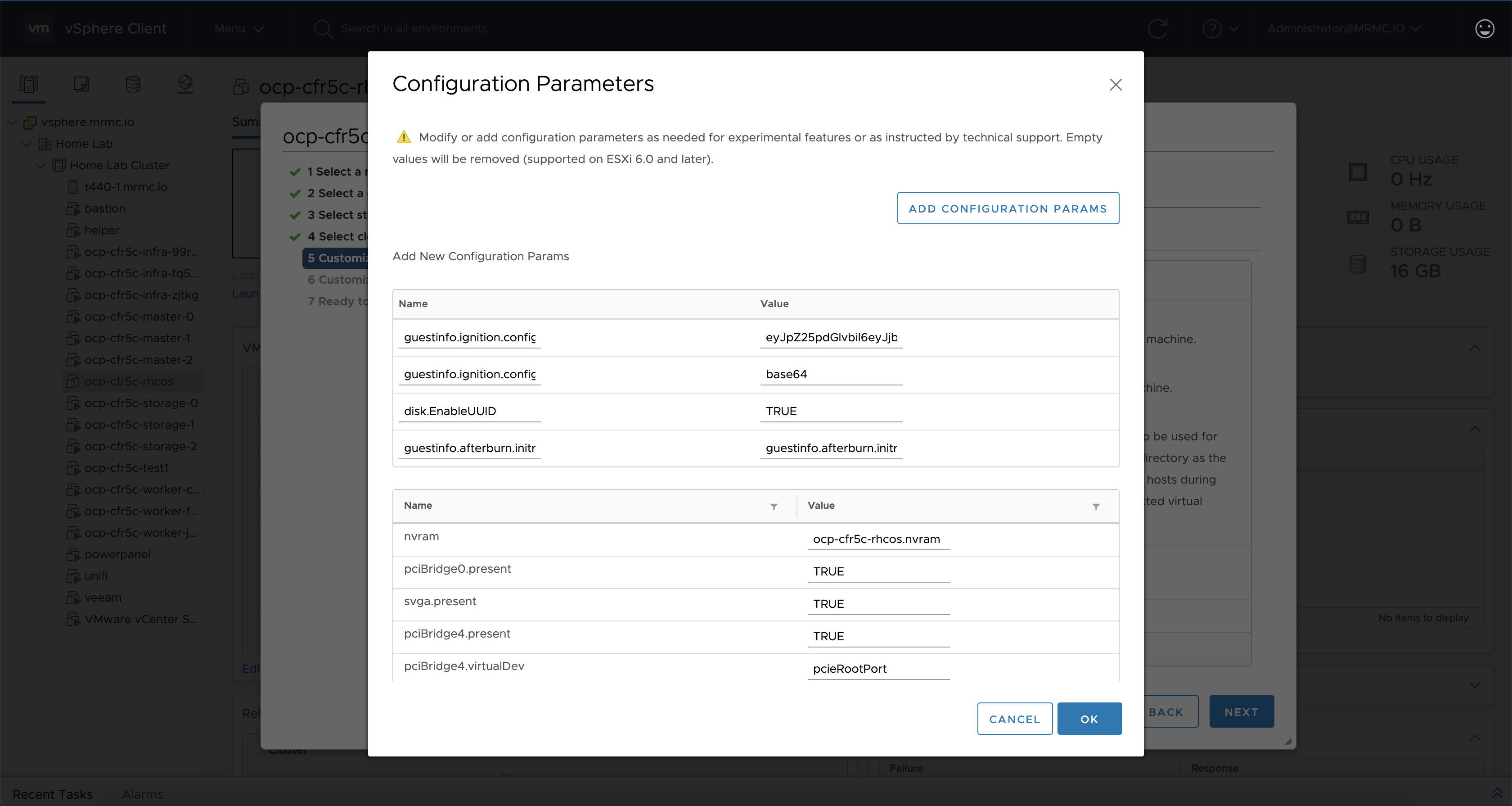1512x806 pixels.
Task: Filter the Value column with funnel icon
Action: point(1095,506)
